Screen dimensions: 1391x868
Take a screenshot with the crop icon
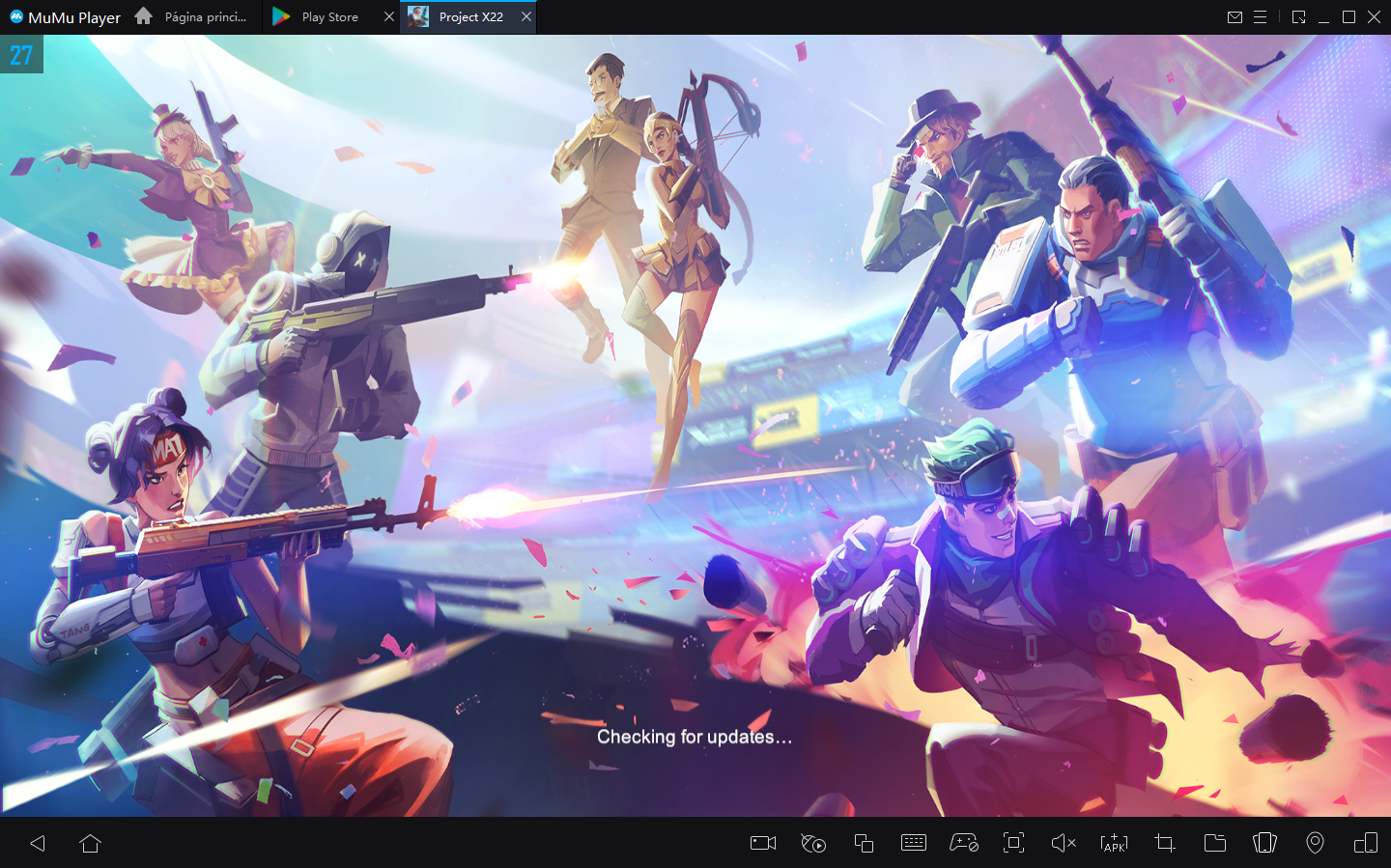click(x=1165, y=843)
